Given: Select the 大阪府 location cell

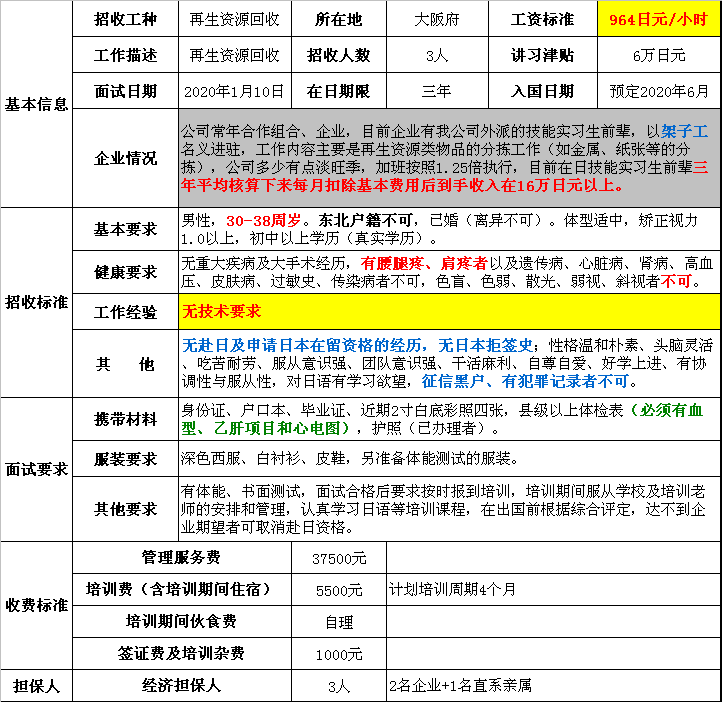Looking at the screenshot, I should [437, 19].
